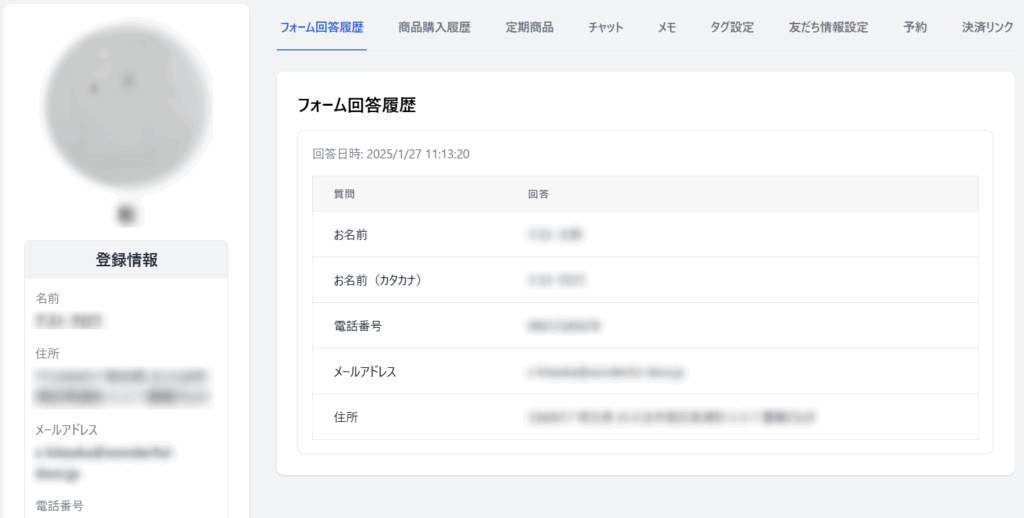Open the フォーム回答履歴 tab
1024x518 pixels.
coord(321,27)
